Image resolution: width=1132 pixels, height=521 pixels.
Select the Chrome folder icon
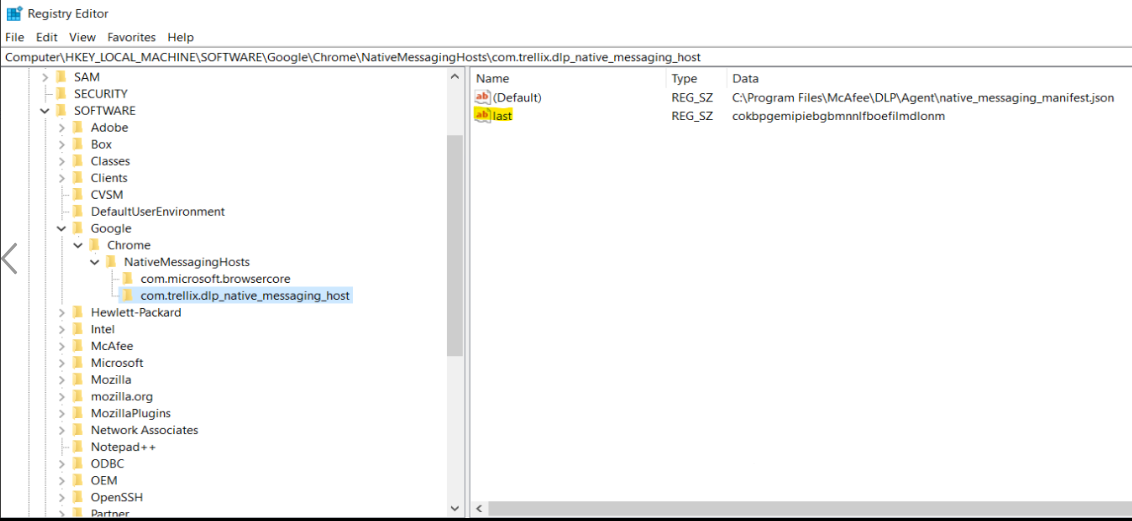[95, 245]
